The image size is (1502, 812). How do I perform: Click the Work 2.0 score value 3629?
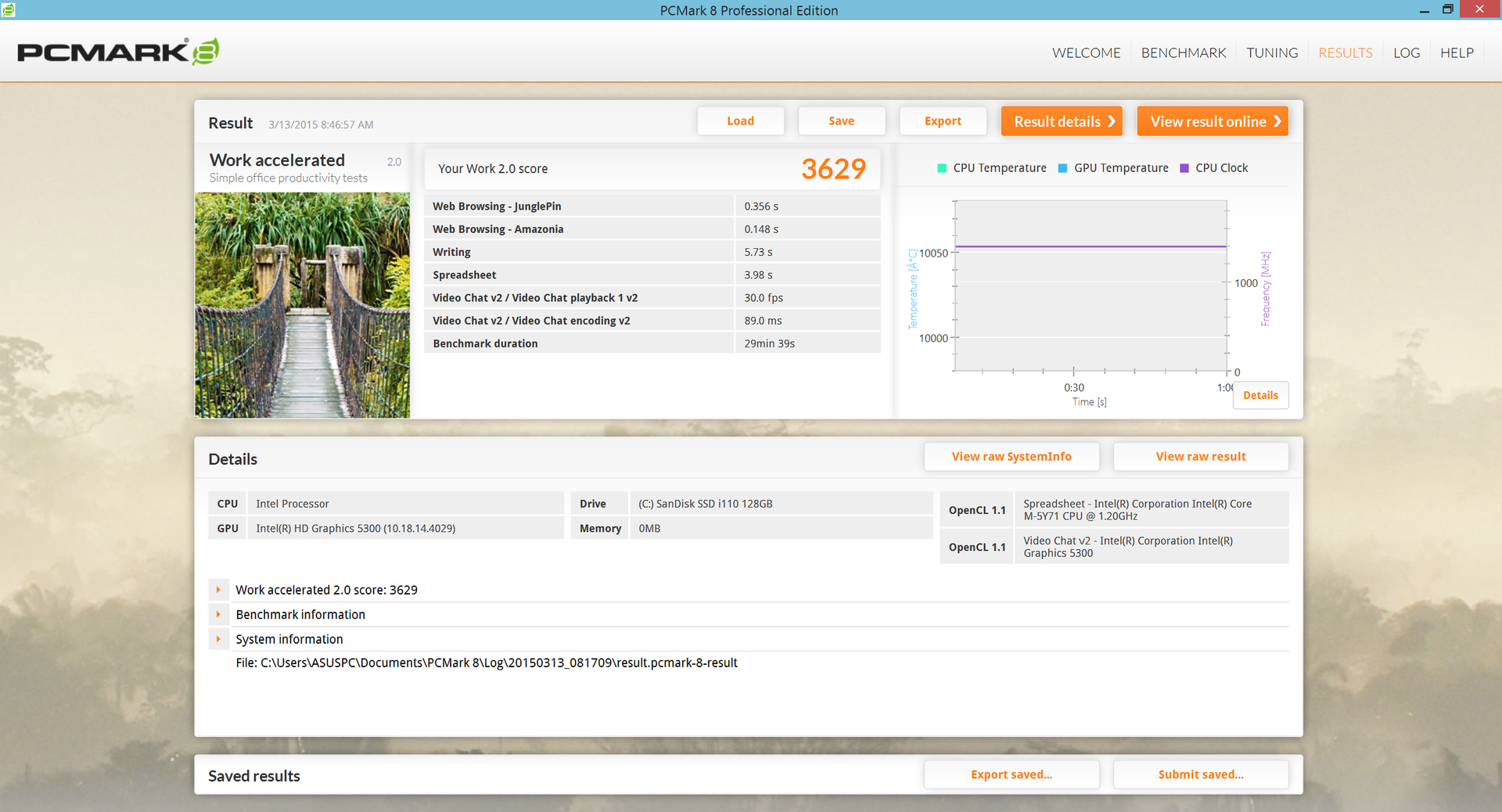tap(833, 169)
